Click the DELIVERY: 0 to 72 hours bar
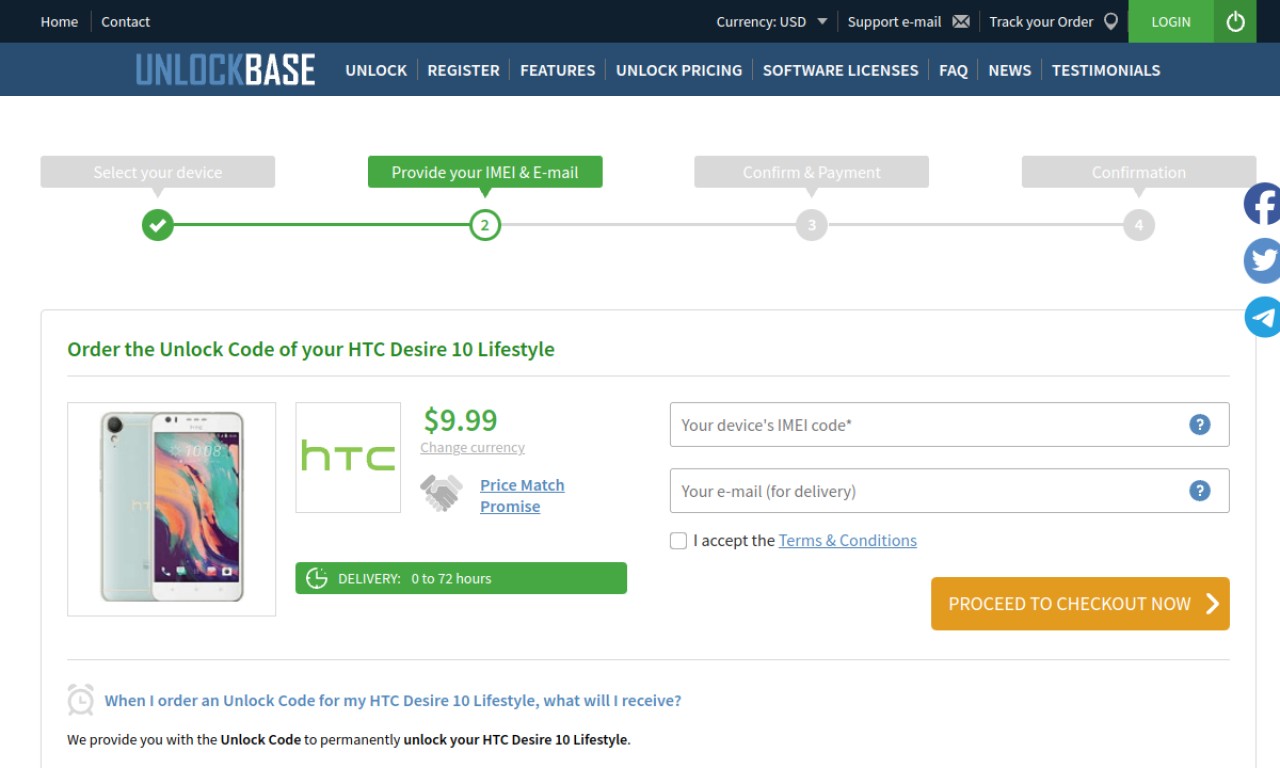The height and width of the screenshot is (768, 1280). (x=461, y=578)
